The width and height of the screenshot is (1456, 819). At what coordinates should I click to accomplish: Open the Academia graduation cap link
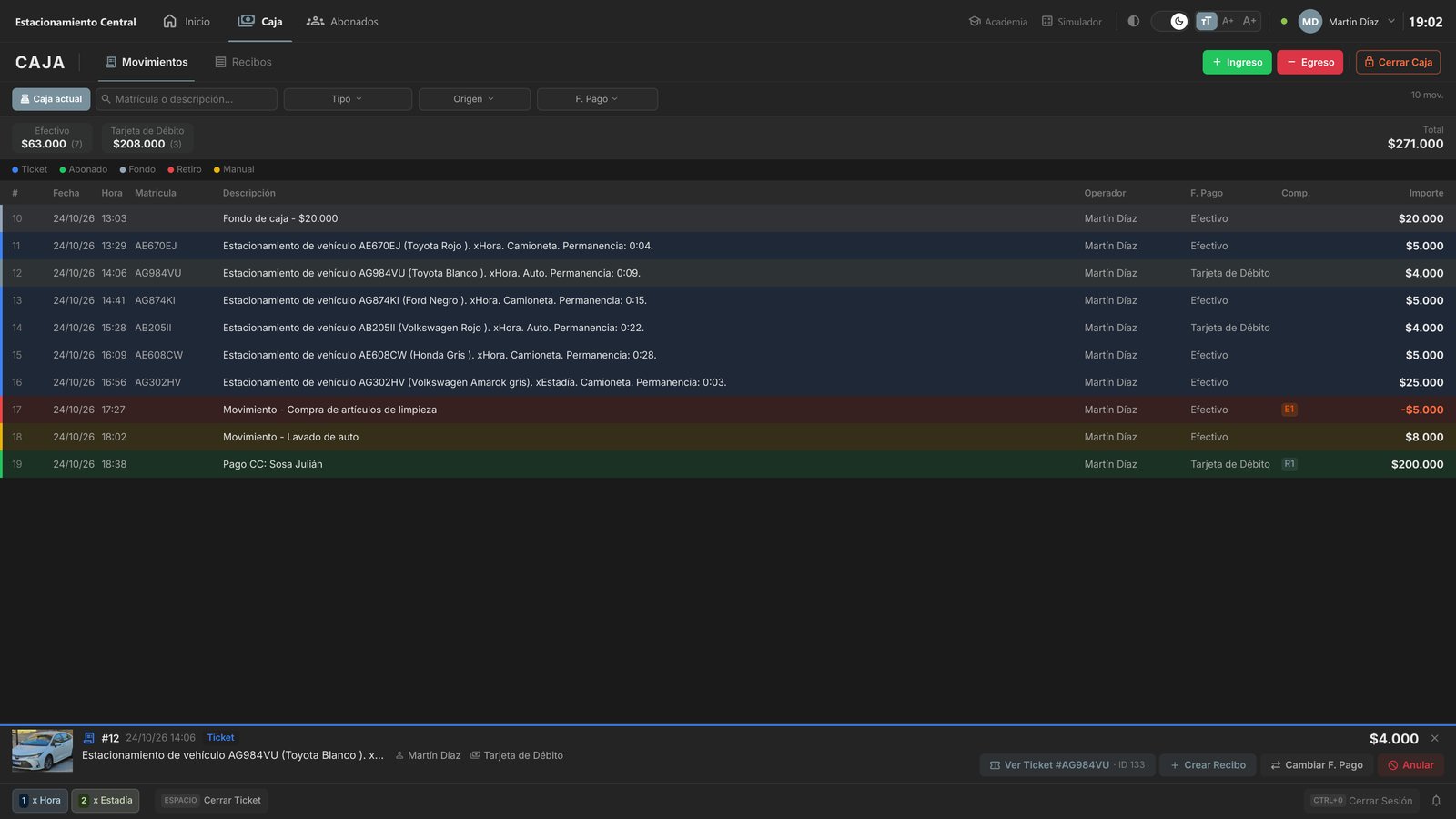(x=998, y=21)
